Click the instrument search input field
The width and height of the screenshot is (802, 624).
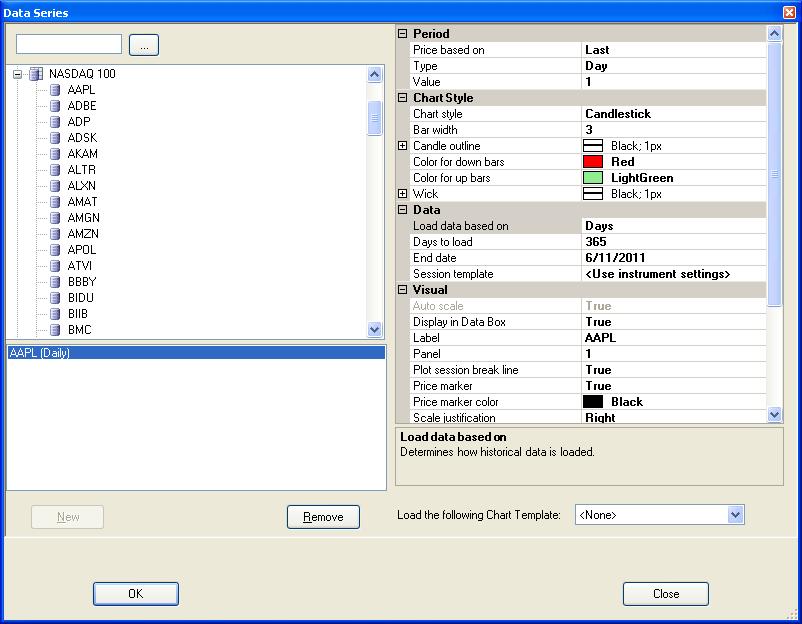click(69, 44)
